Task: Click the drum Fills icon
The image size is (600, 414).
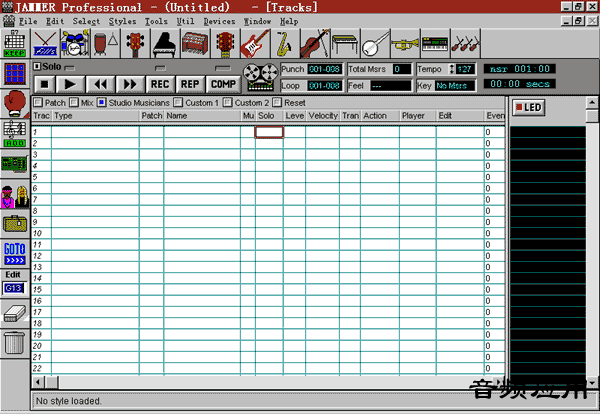Action: point(45,43)
